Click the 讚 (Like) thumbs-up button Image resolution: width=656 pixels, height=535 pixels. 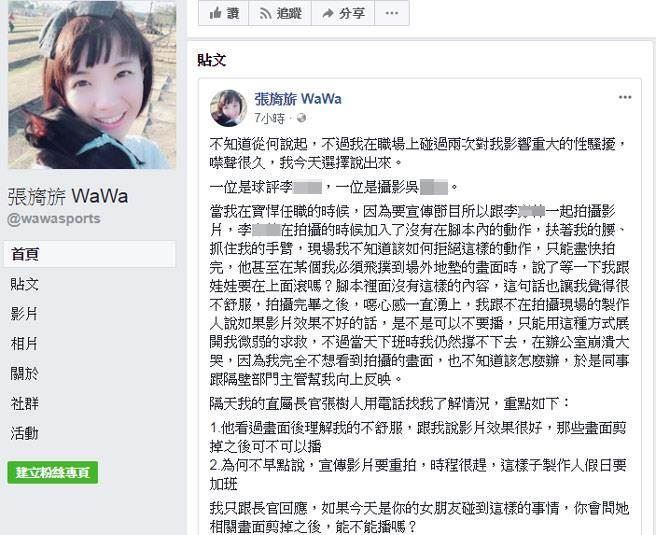pyautogui.click(x=224, y=13)
